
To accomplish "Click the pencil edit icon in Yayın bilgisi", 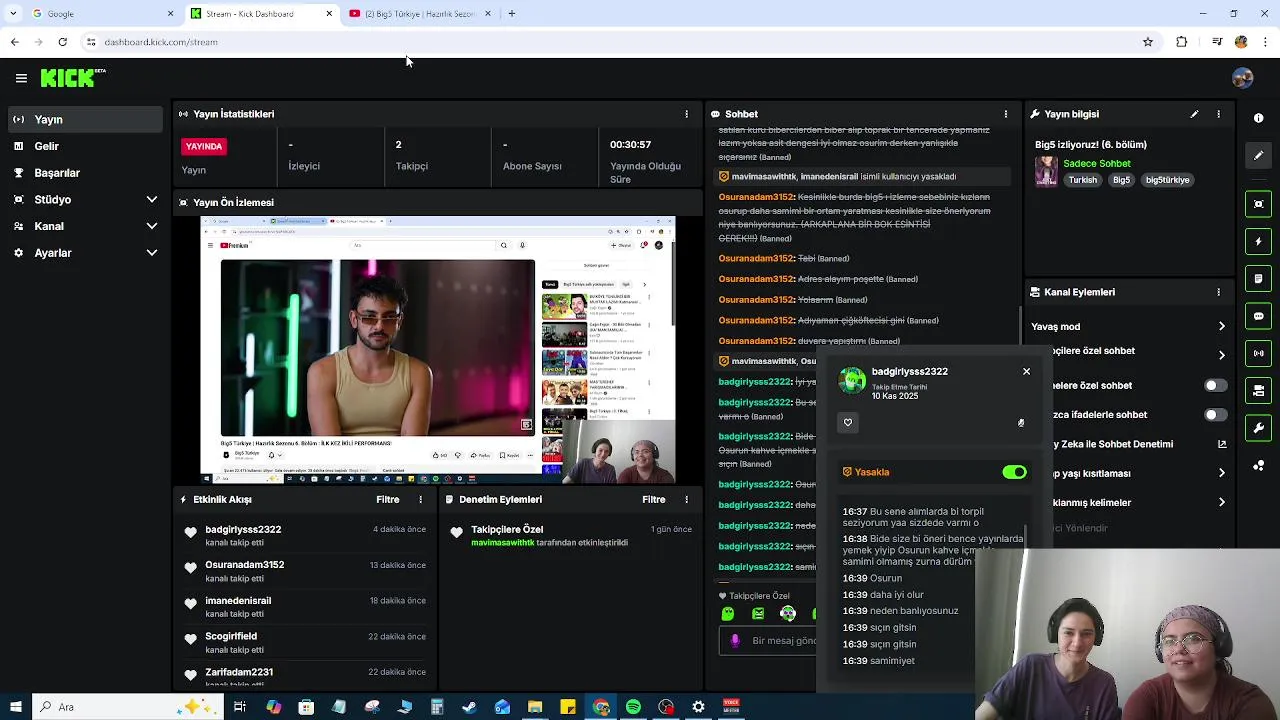I will [1194, 114].
